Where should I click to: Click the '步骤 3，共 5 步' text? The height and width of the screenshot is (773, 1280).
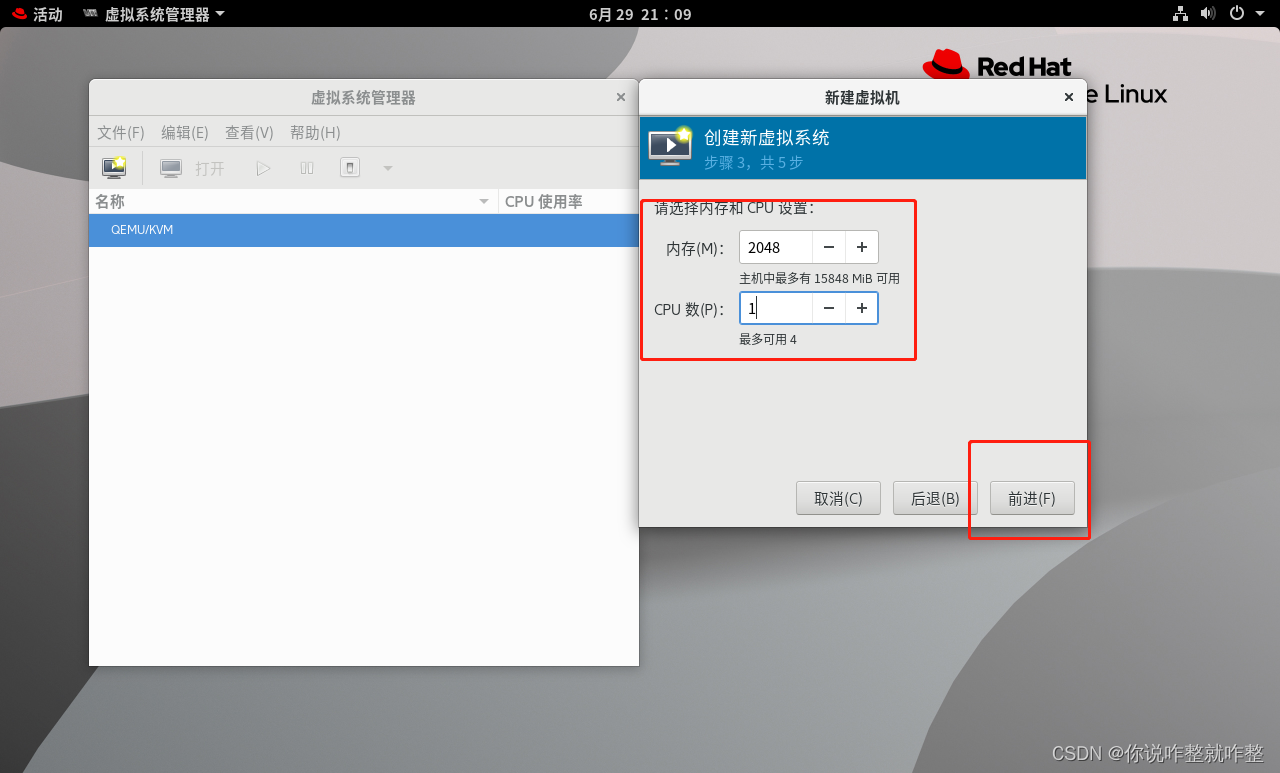753,162
